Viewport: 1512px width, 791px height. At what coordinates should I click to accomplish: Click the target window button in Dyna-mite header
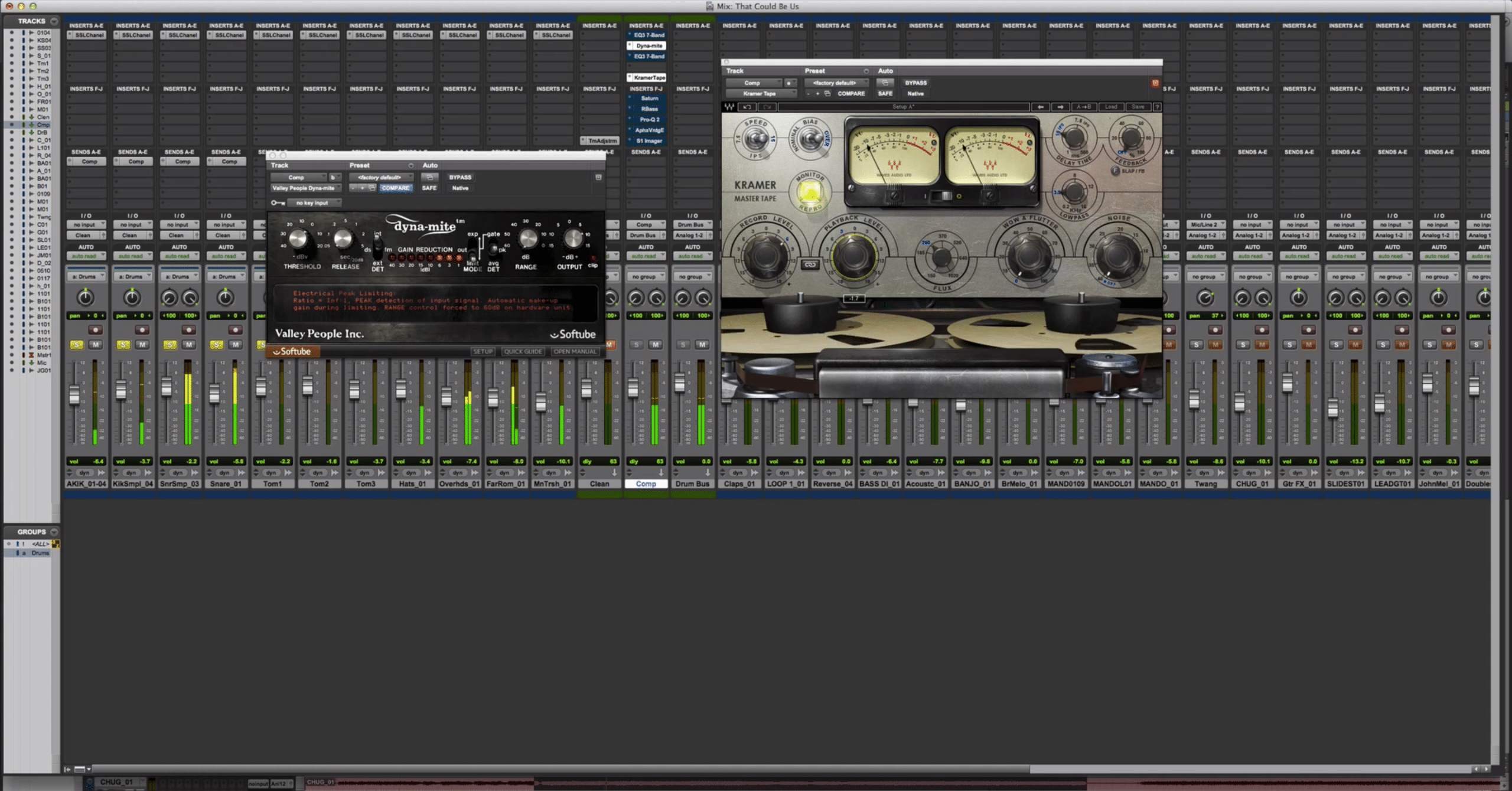(598, 177)
